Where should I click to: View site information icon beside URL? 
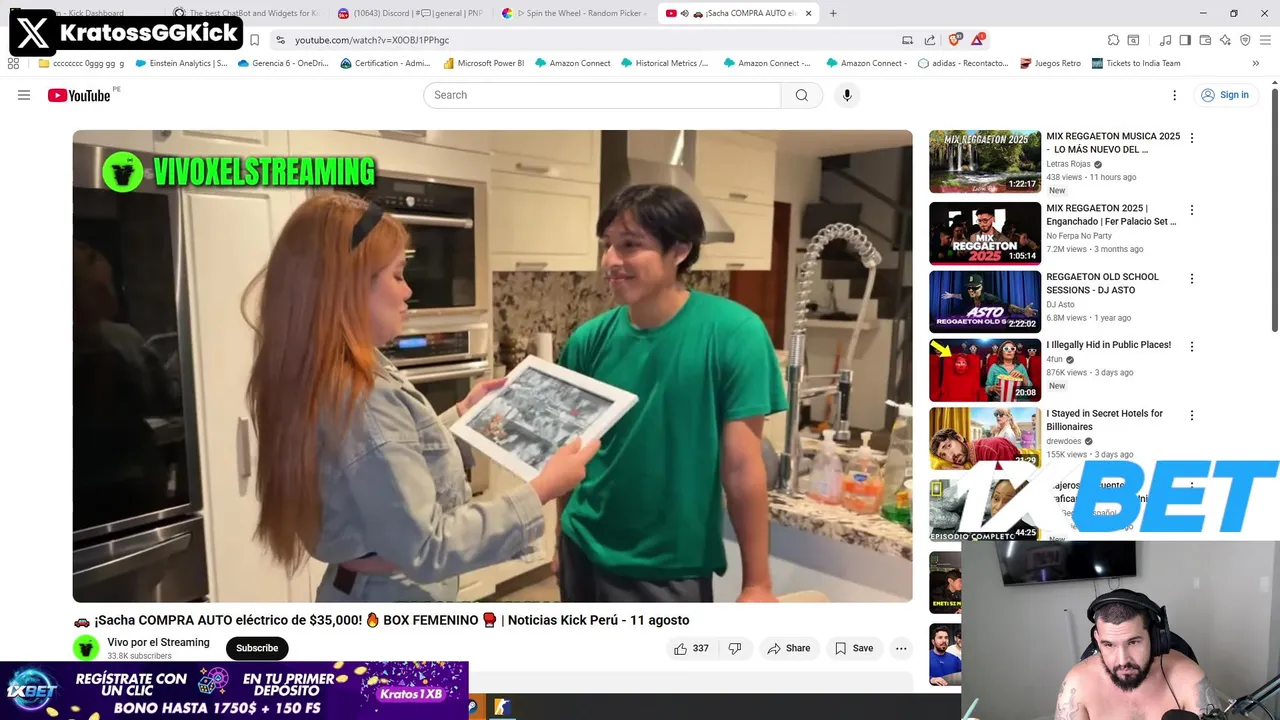click(281, 40)
